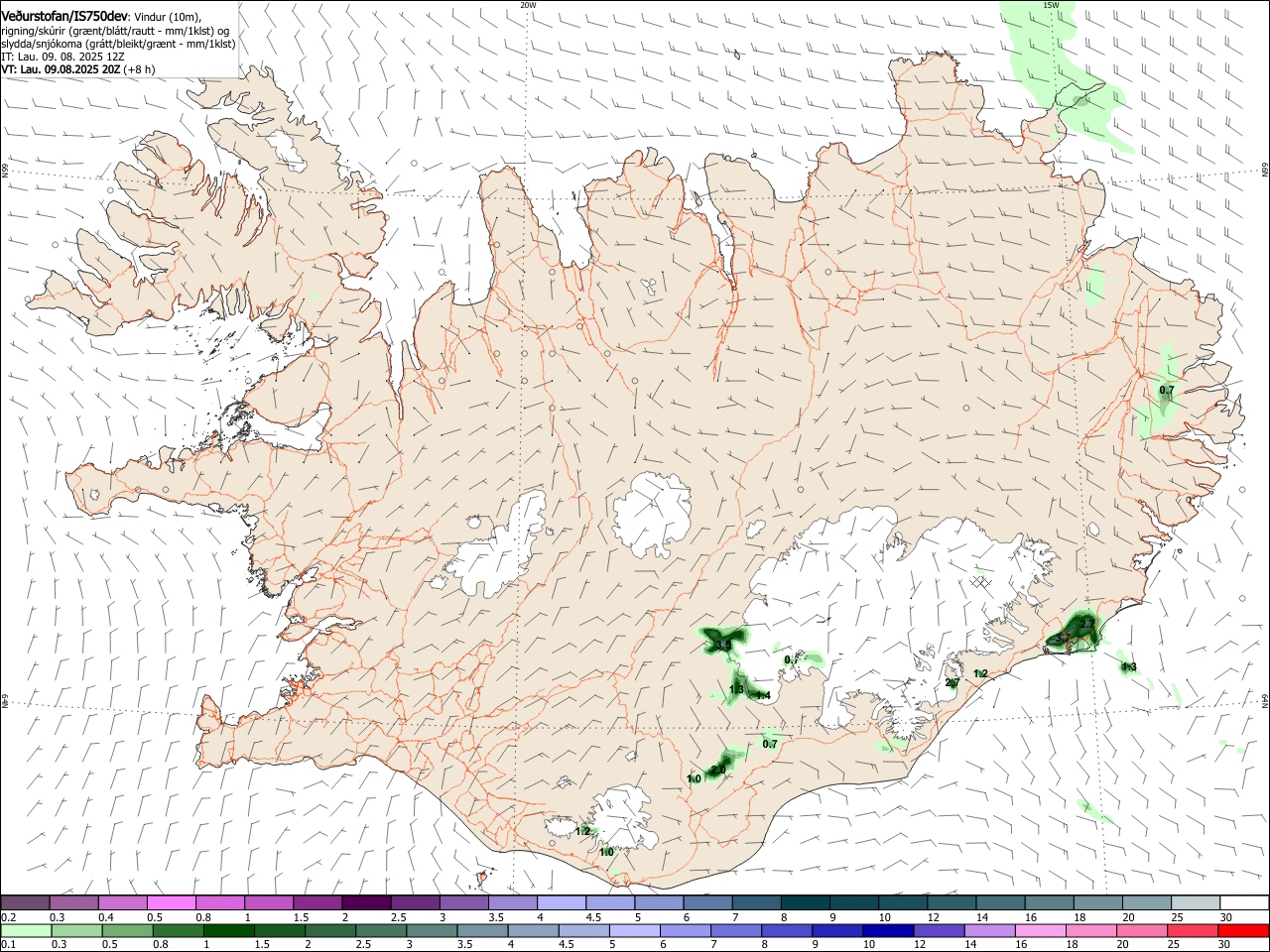
Task: Pick the dark navy 10 swatch in rain legend
Action: pyautogui.click(x=887, y=930)
